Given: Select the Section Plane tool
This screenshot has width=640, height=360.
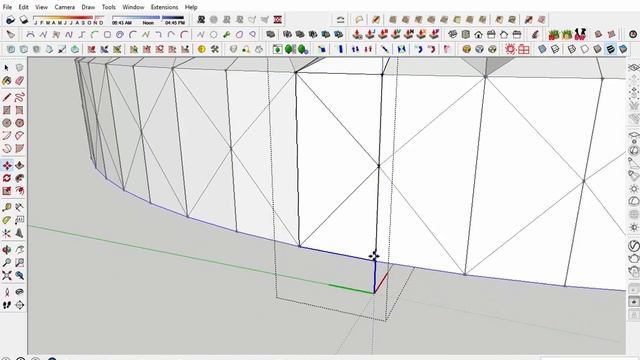Looking at the screenshot, I should tap(19, 305).
